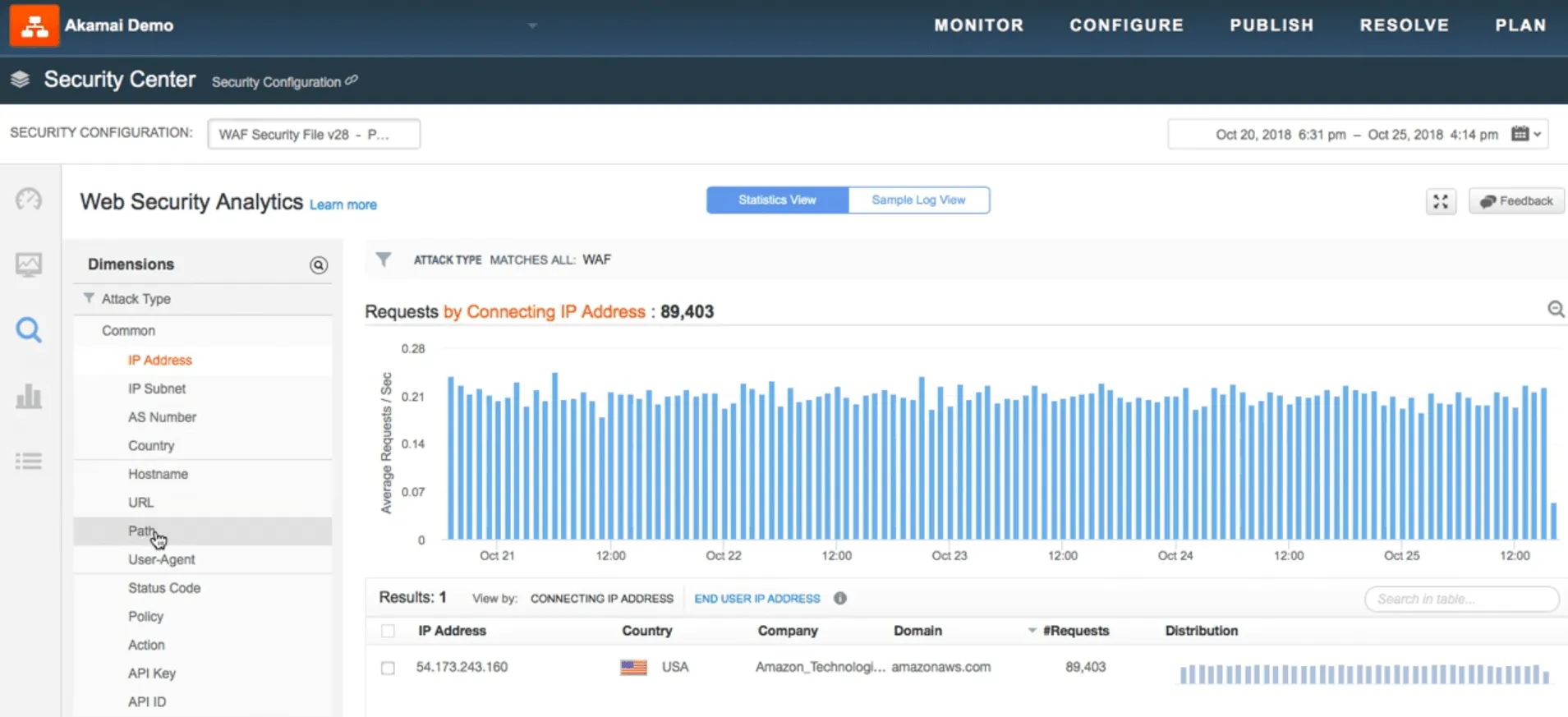Click the dashboard gauge icon in left sidebar
This screenshot has height=717, width=1568.
pos(29,200)
